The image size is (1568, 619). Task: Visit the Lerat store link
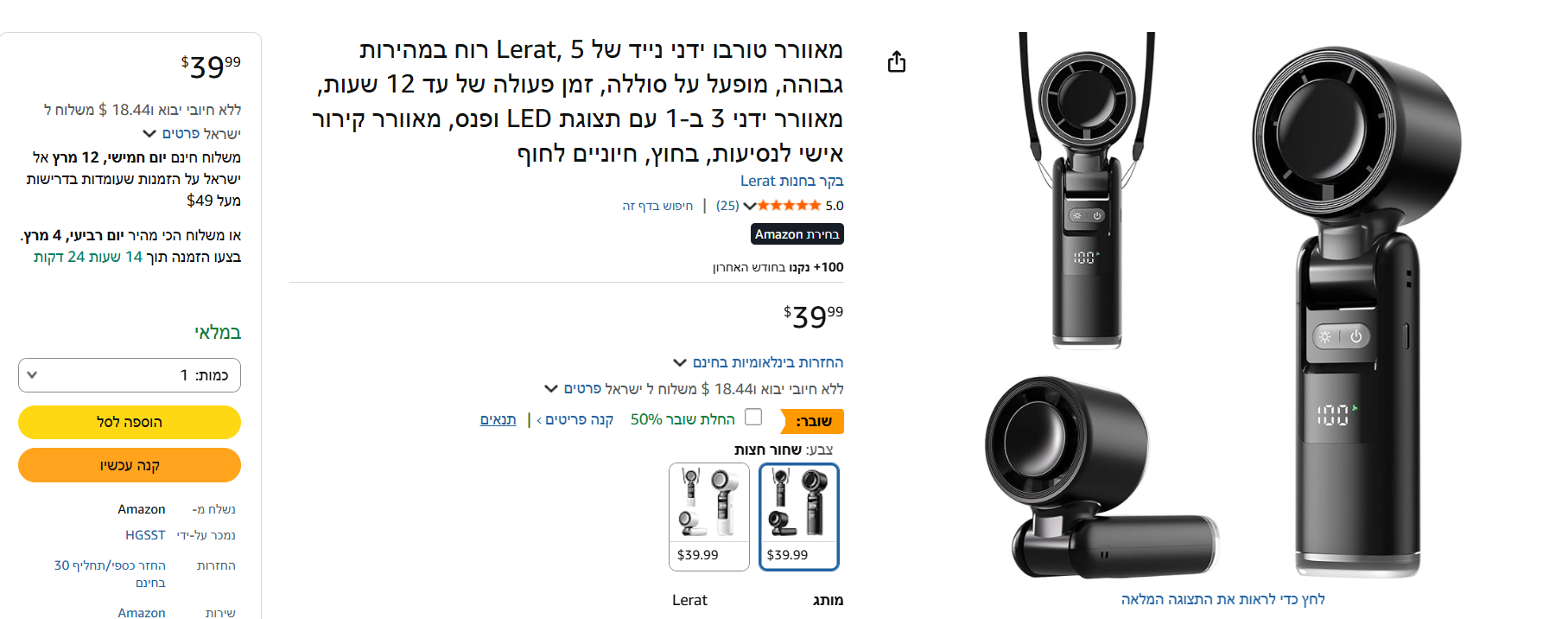(791, 181)
